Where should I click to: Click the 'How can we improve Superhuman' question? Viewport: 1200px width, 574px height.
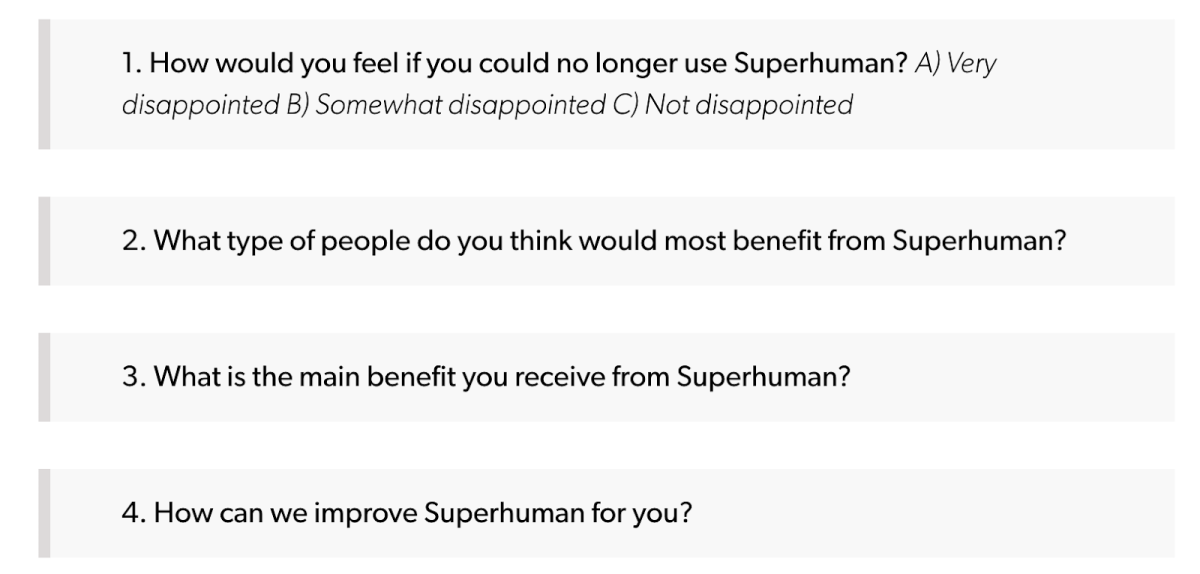(x=406, y=514)
